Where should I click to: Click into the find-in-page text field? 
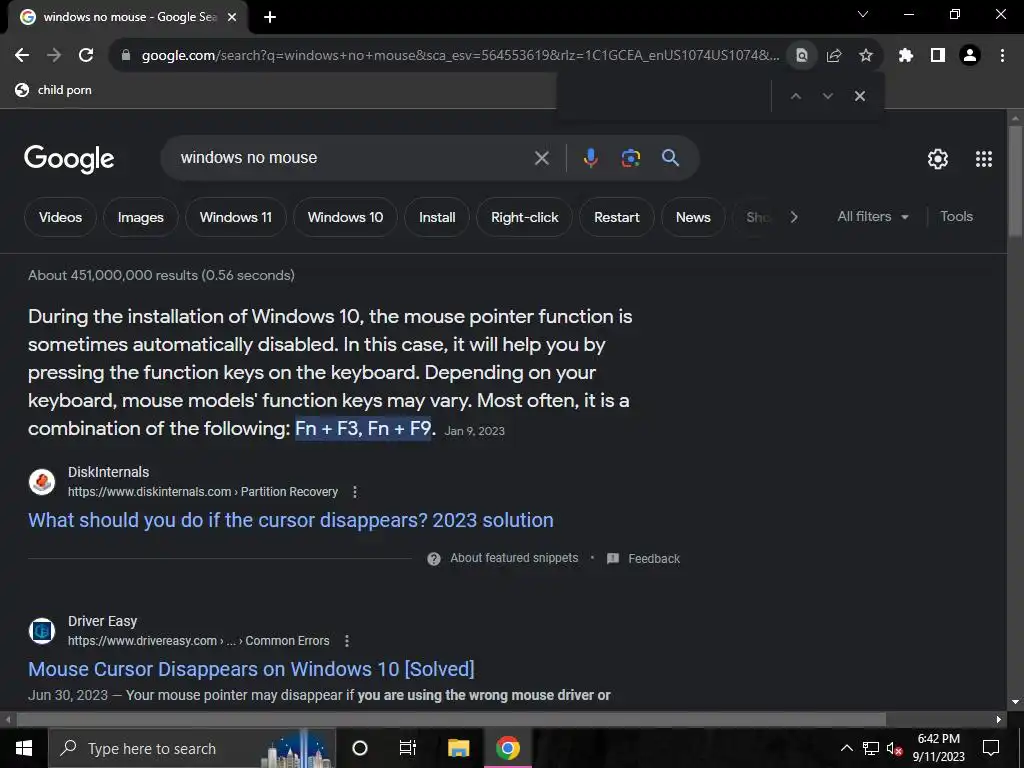(x=665, y=96)
